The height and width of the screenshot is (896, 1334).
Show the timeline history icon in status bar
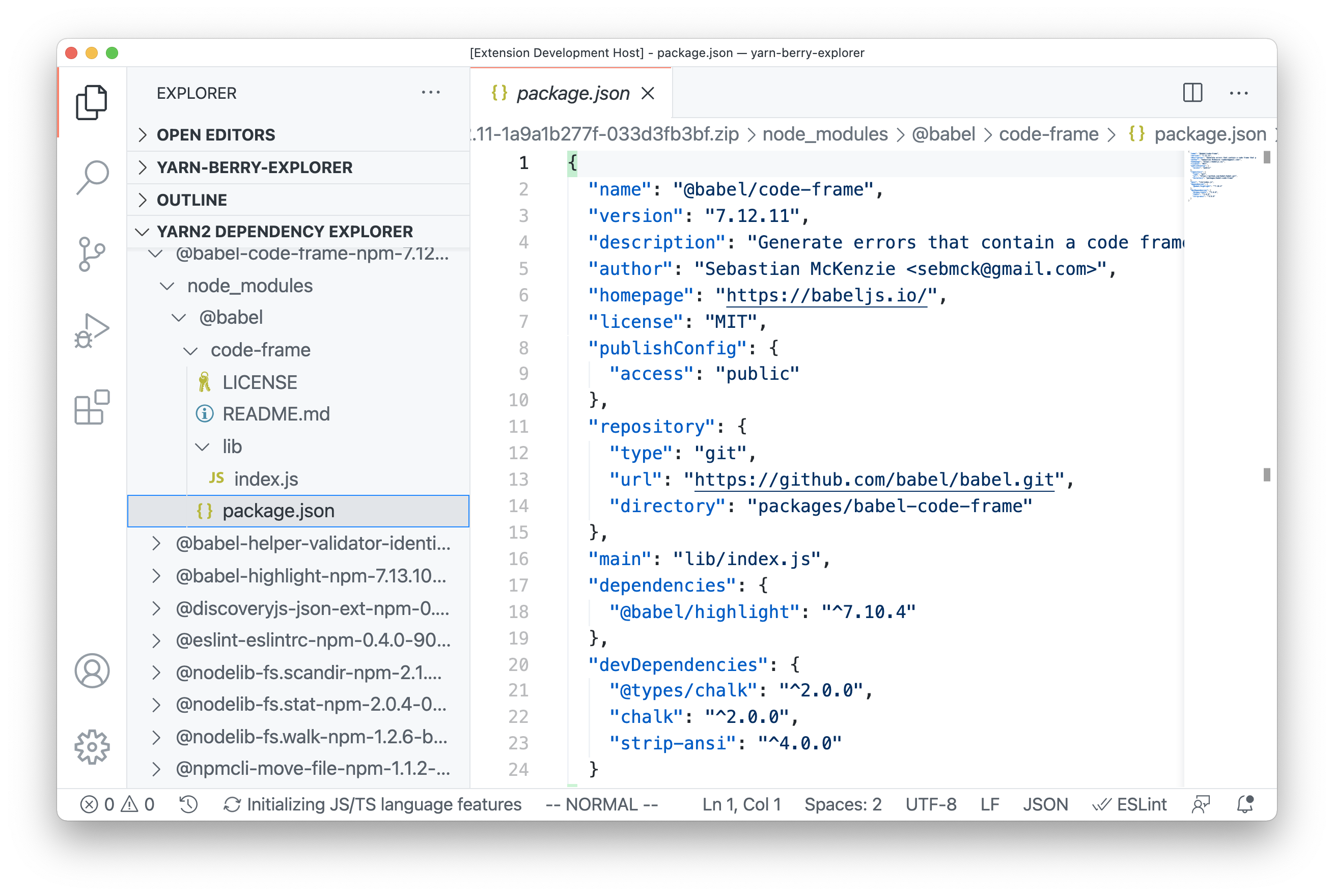(188, 804)
